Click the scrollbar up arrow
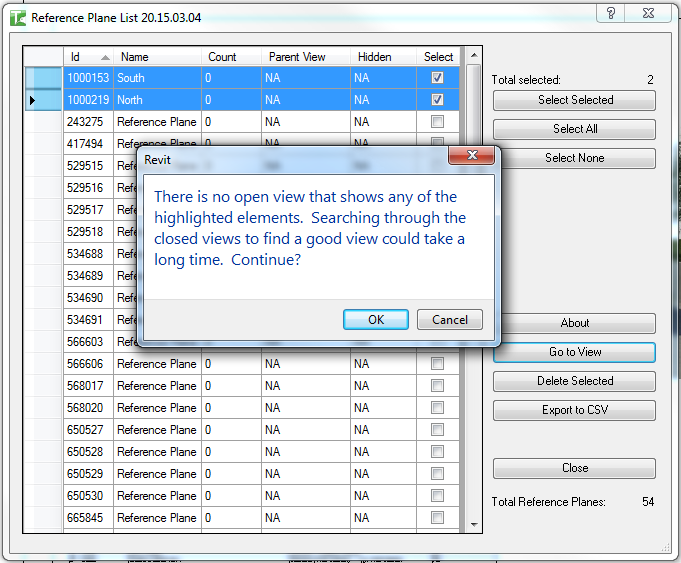 click(474, 55)
